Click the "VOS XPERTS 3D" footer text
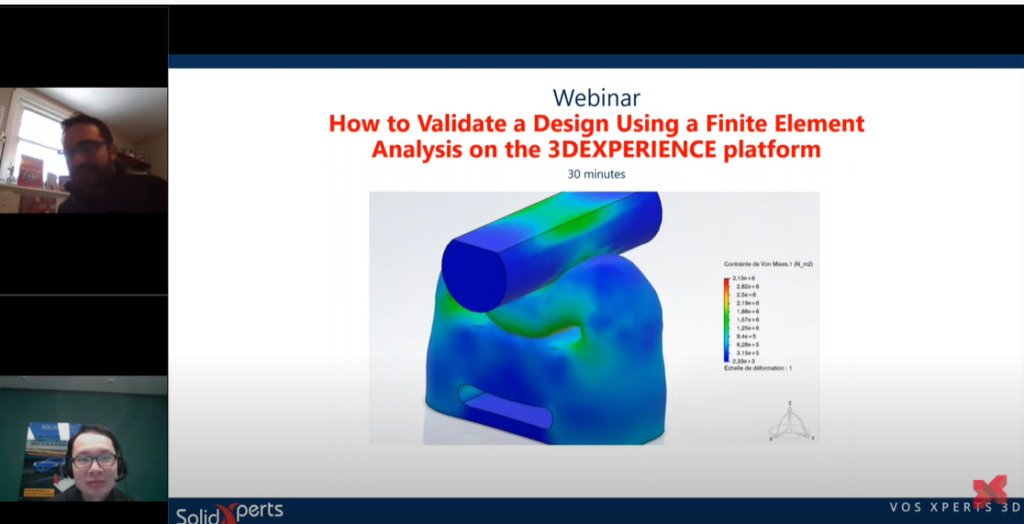 point(956,508)
